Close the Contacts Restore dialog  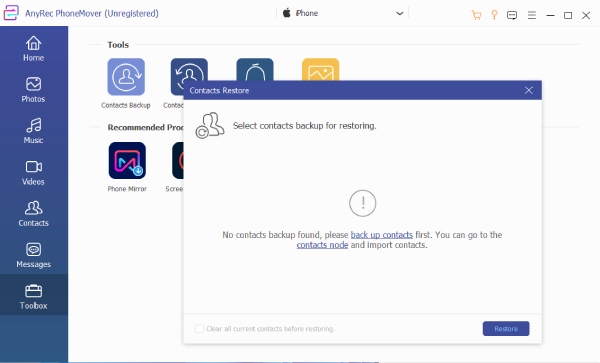pos(529,90)
